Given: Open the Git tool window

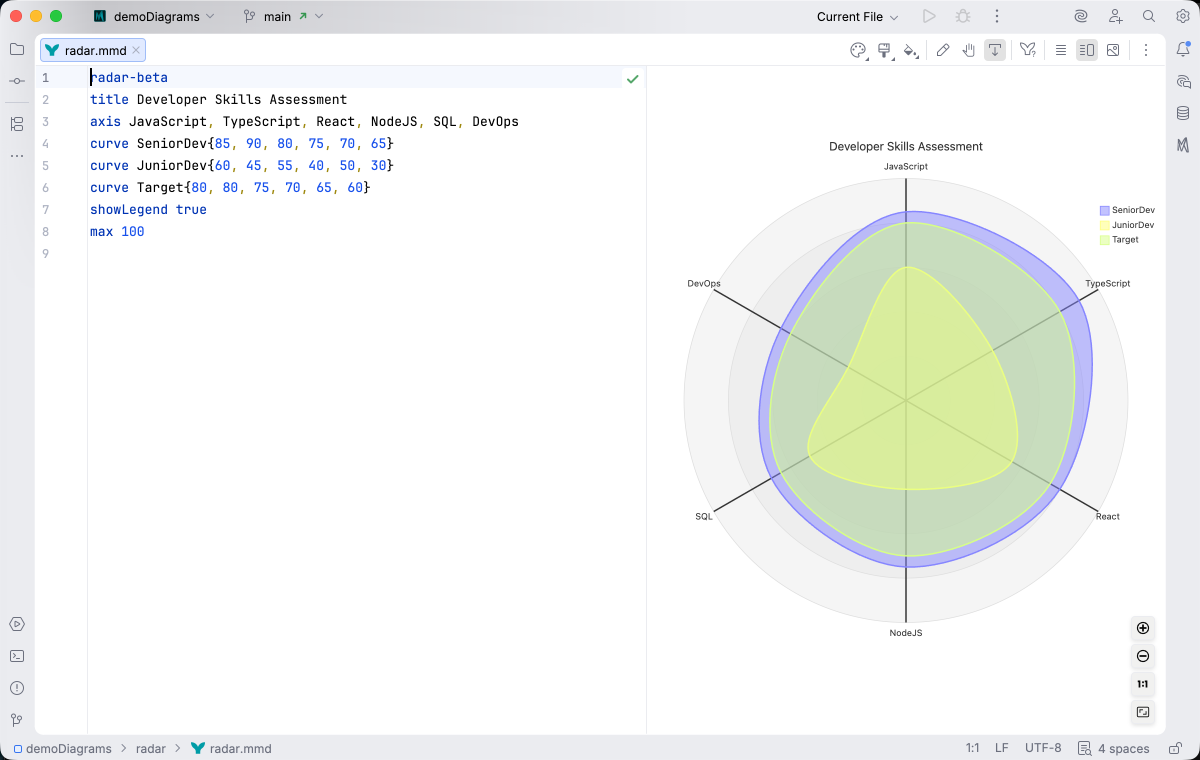Looking at the screenshot, I should pos(17,719).
